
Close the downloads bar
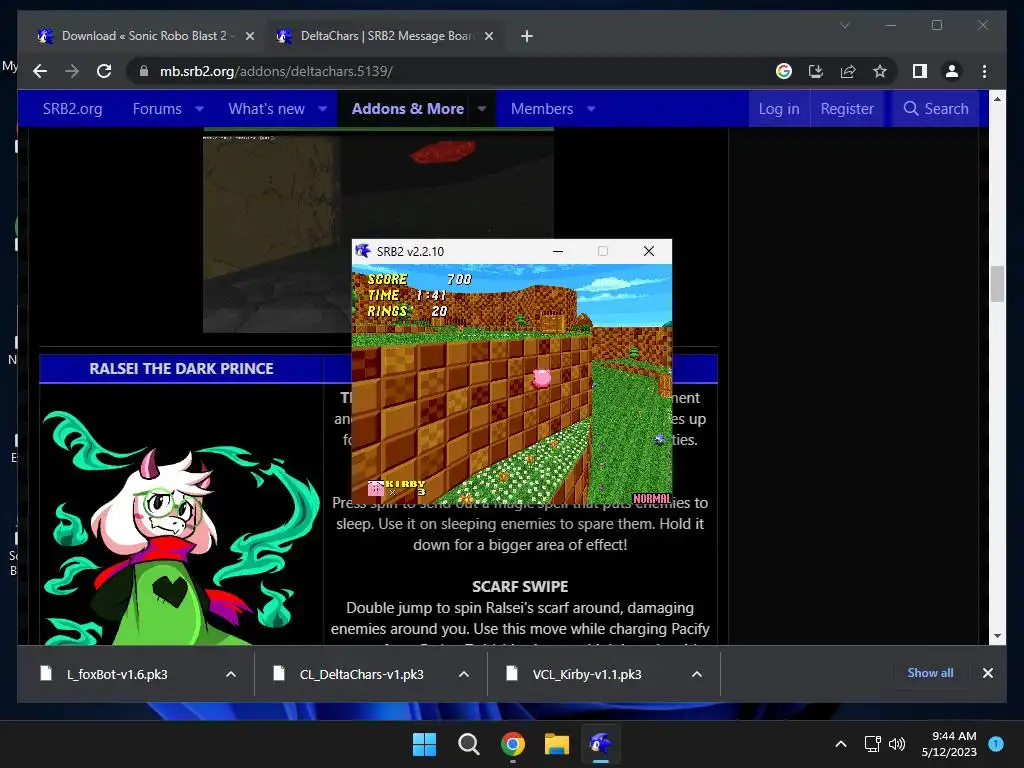pos(987,673)
